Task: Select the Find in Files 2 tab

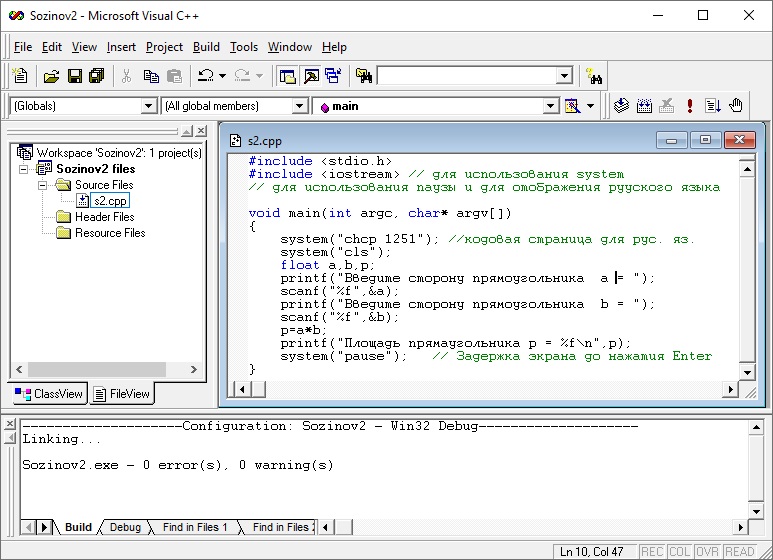Action: (281, 527)
